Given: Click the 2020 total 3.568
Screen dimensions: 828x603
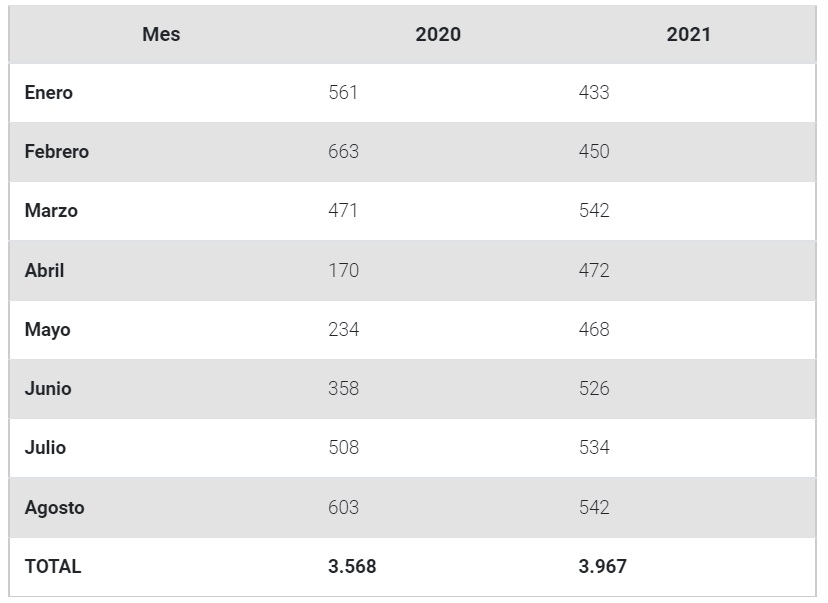Looking at the screenshot, I should pos(352,566).
